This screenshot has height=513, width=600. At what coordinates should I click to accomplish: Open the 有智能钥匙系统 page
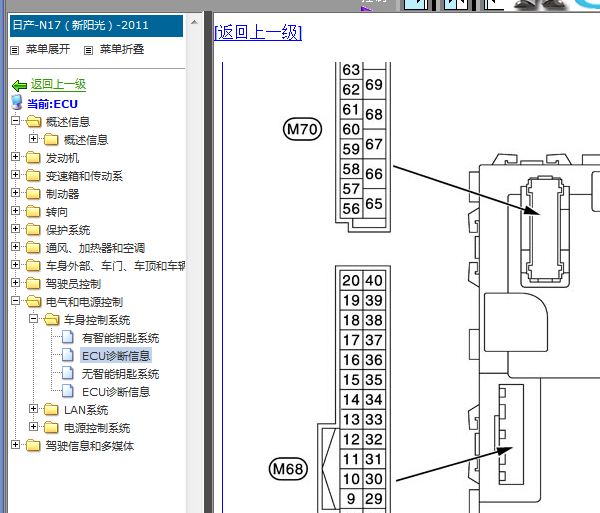click(120, 338)
